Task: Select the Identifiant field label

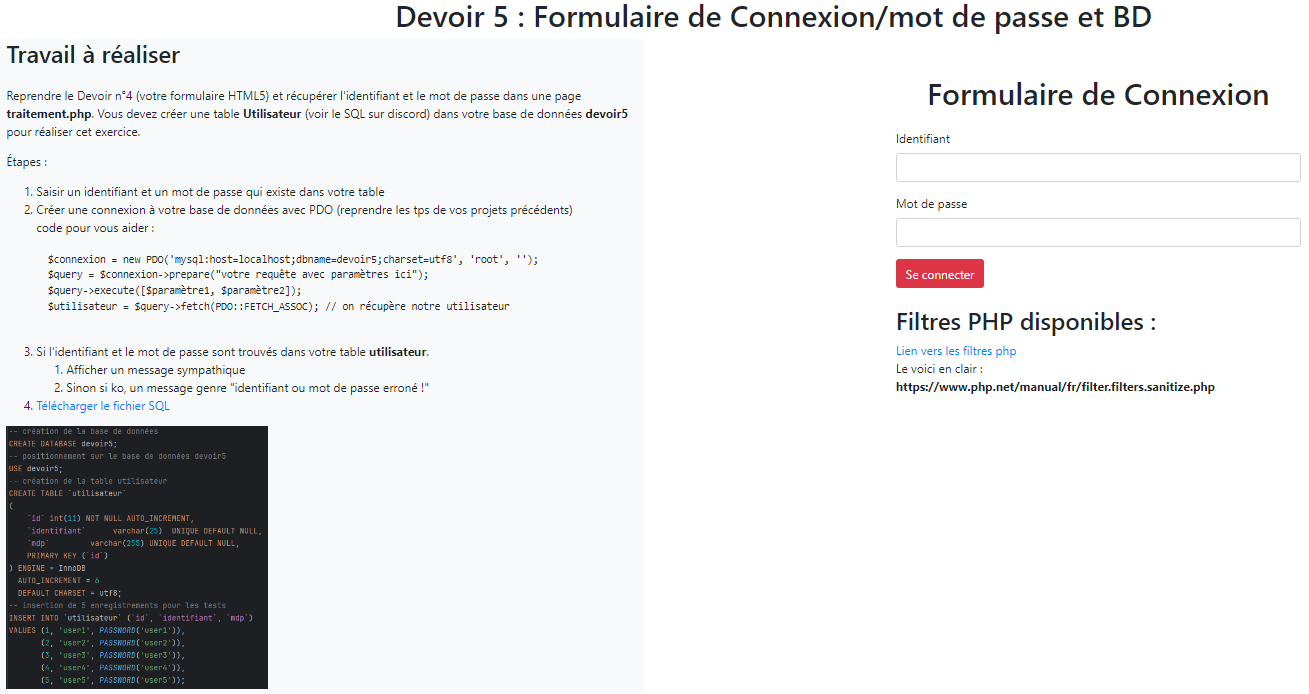Action: click(921, 138)
